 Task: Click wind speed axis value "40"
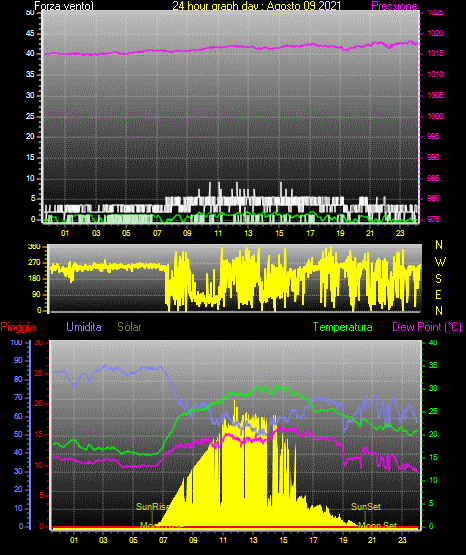[x=30, y=53]
